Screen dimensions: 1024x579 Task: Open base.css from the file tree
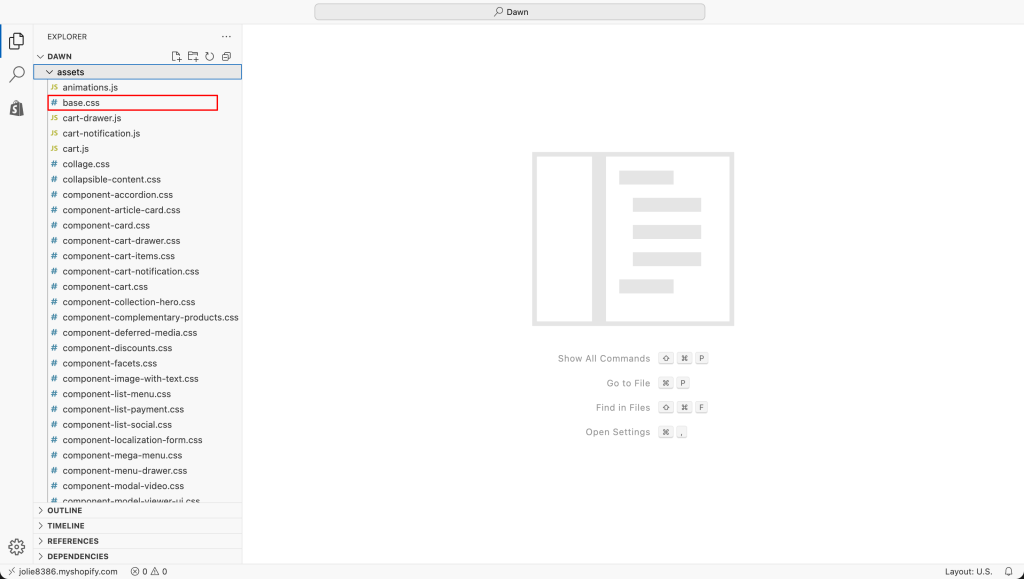pyautogui.click(x=81, y=103)
